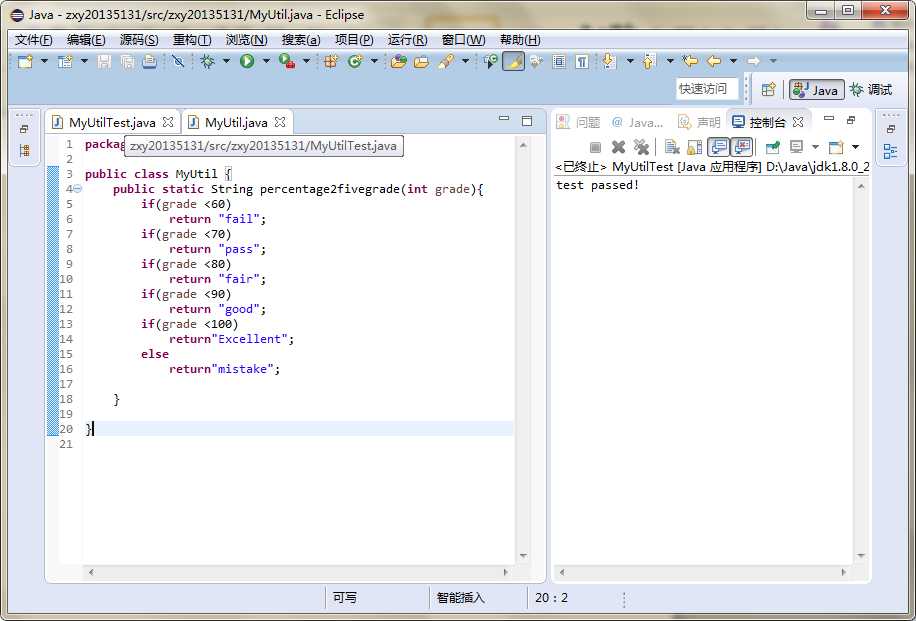Toggle Show Console on Standard Out
This screenshot has width=916, height=621.
[x=719, y=147]
